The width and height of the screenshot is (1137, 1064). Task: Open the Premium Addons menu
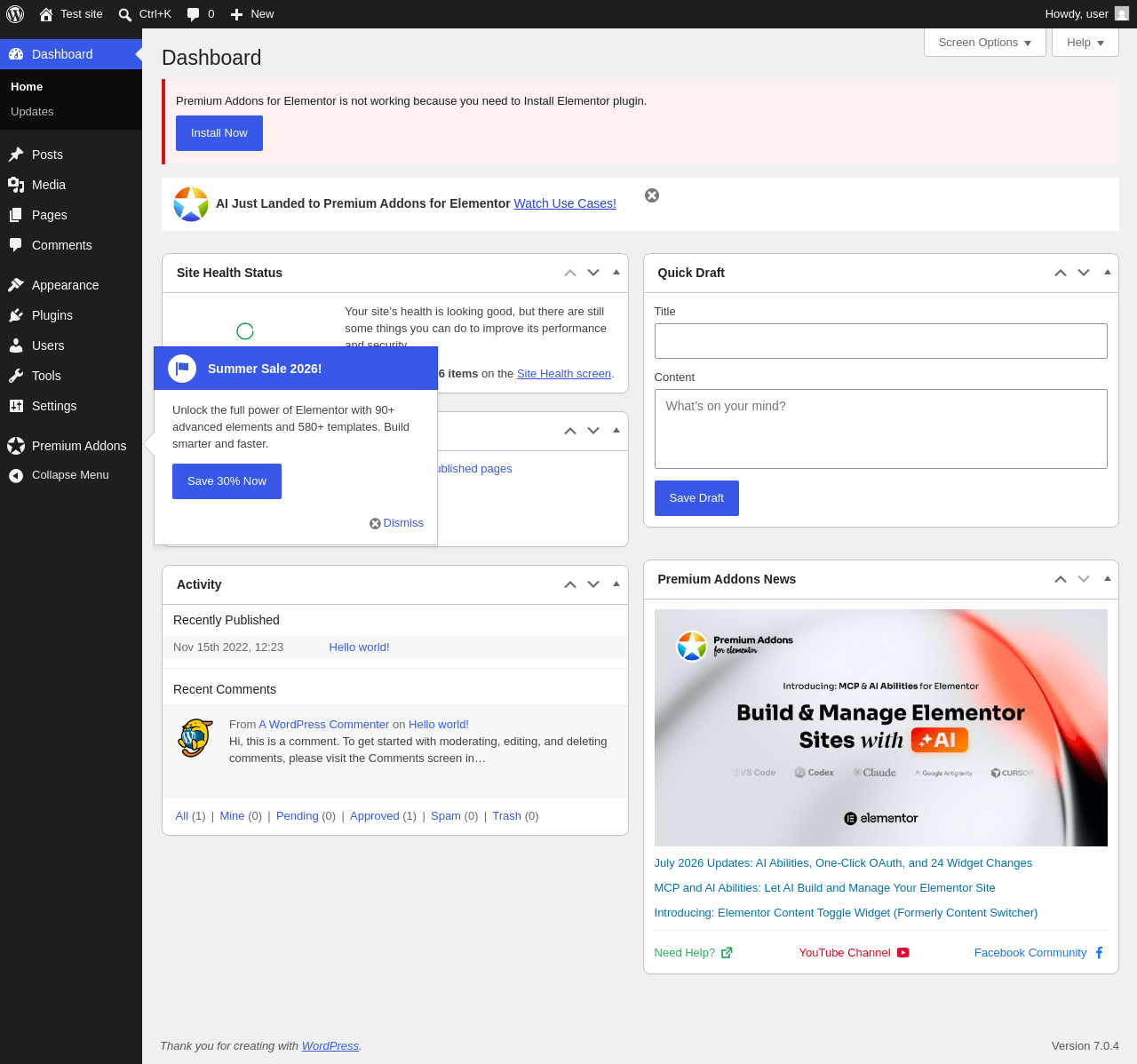(x=71, y=446)
